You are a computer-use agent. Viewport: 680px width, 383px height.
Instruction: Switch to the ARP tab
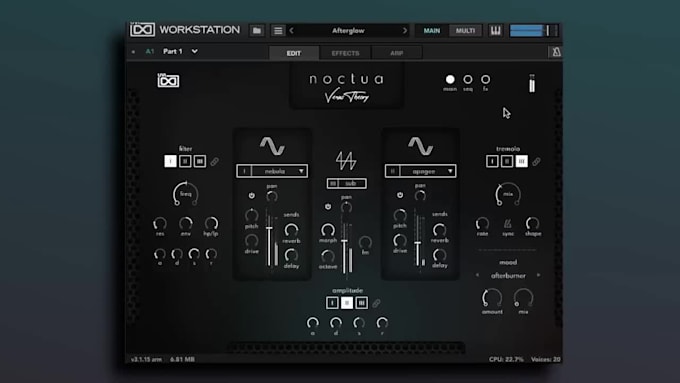[x=396, y=53]
